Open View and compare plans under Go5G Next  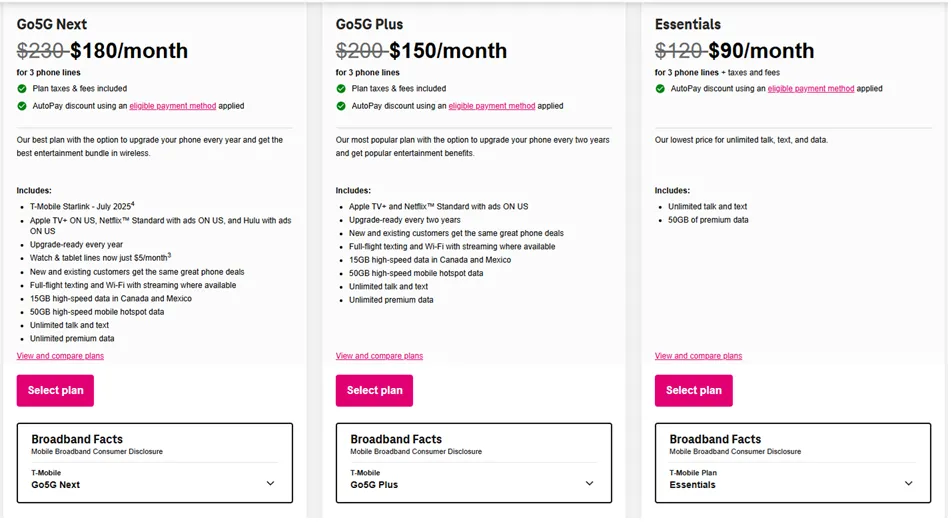tap(60, 356)
